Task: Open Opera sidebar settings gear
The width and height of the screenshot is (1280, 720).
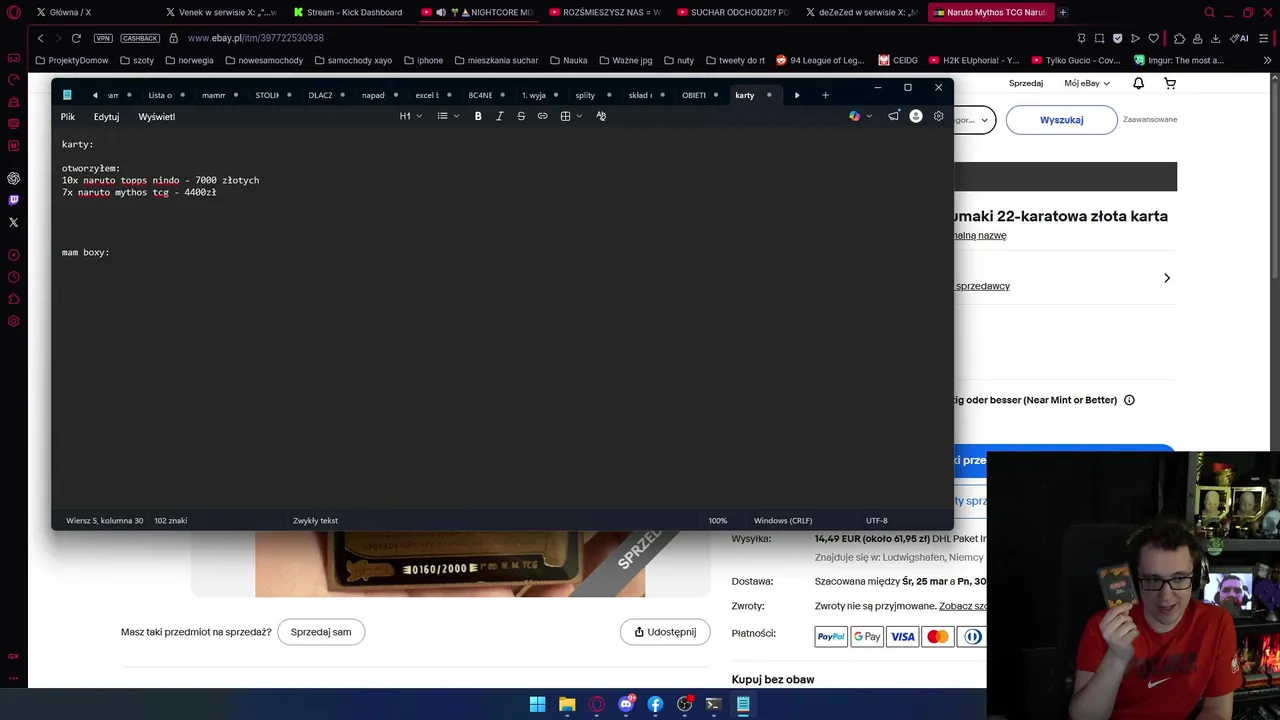Action: [x=13, y=321]
